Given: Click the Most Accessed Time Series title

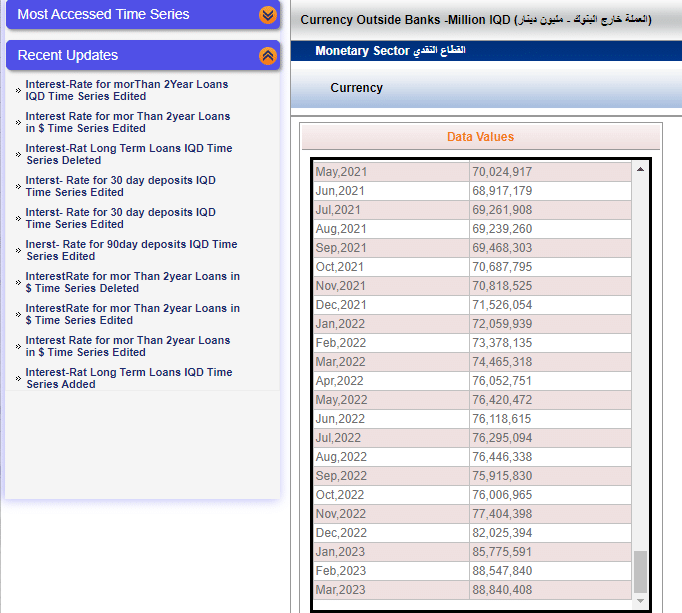Looking at the screenshot, I should click(103, 15).
